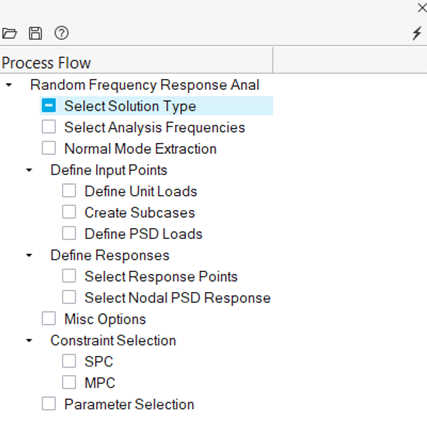
Task: Open the Select Response Points step
Action: pyautogui.click(x=161, y=277)
